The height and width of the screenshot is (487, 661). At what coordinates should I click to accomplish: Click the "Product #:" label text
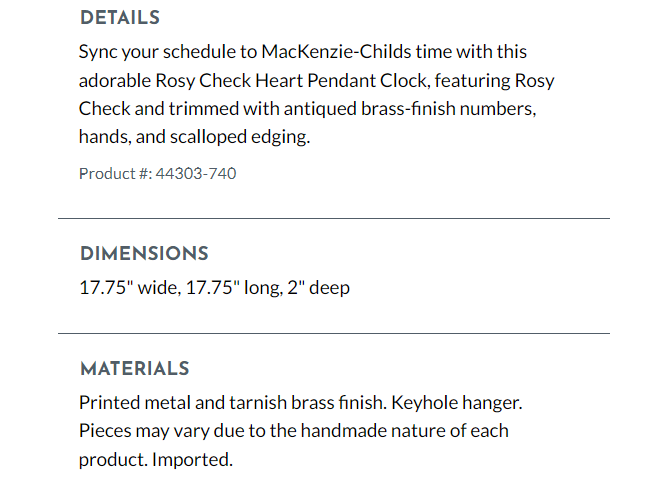(x=115, y=173)
